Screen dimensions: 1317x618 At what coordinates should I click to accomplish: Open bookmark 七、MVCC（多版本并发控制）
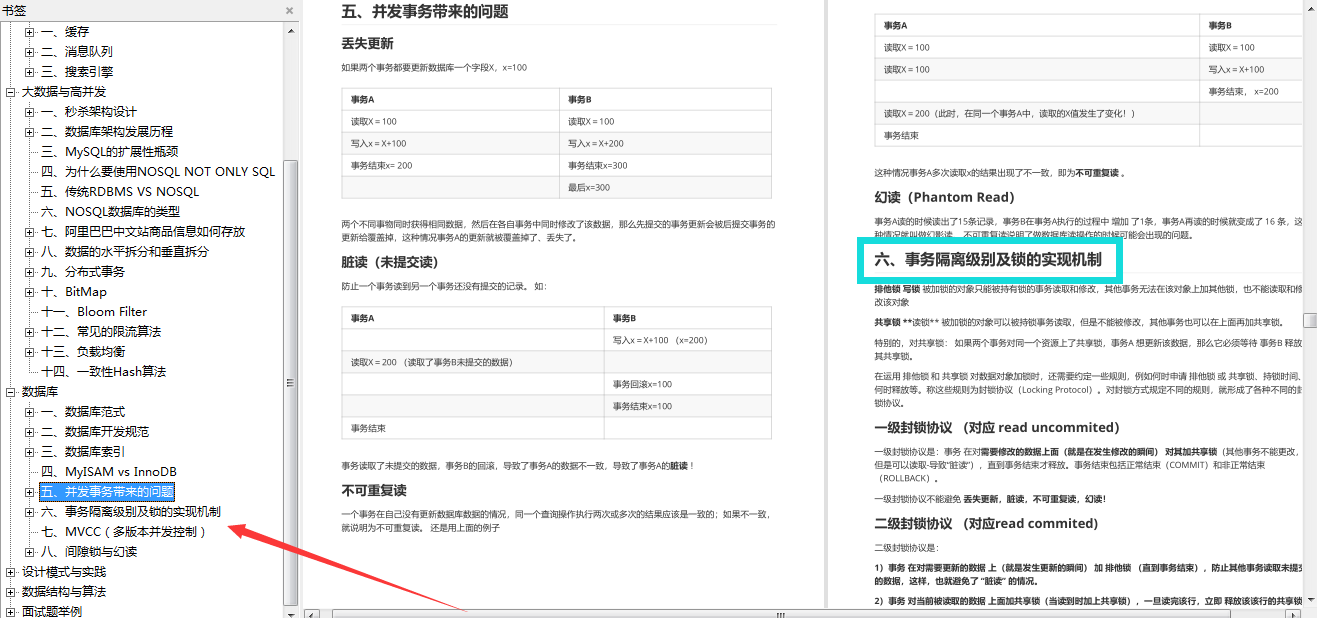tap(124, 532)
